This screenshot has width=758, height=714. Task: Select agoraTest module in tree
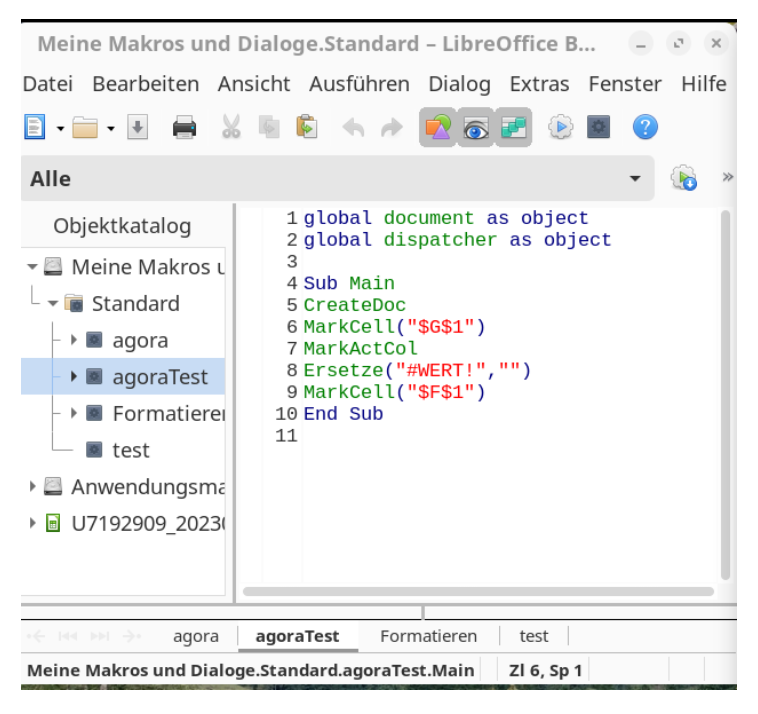pos(160,377)
